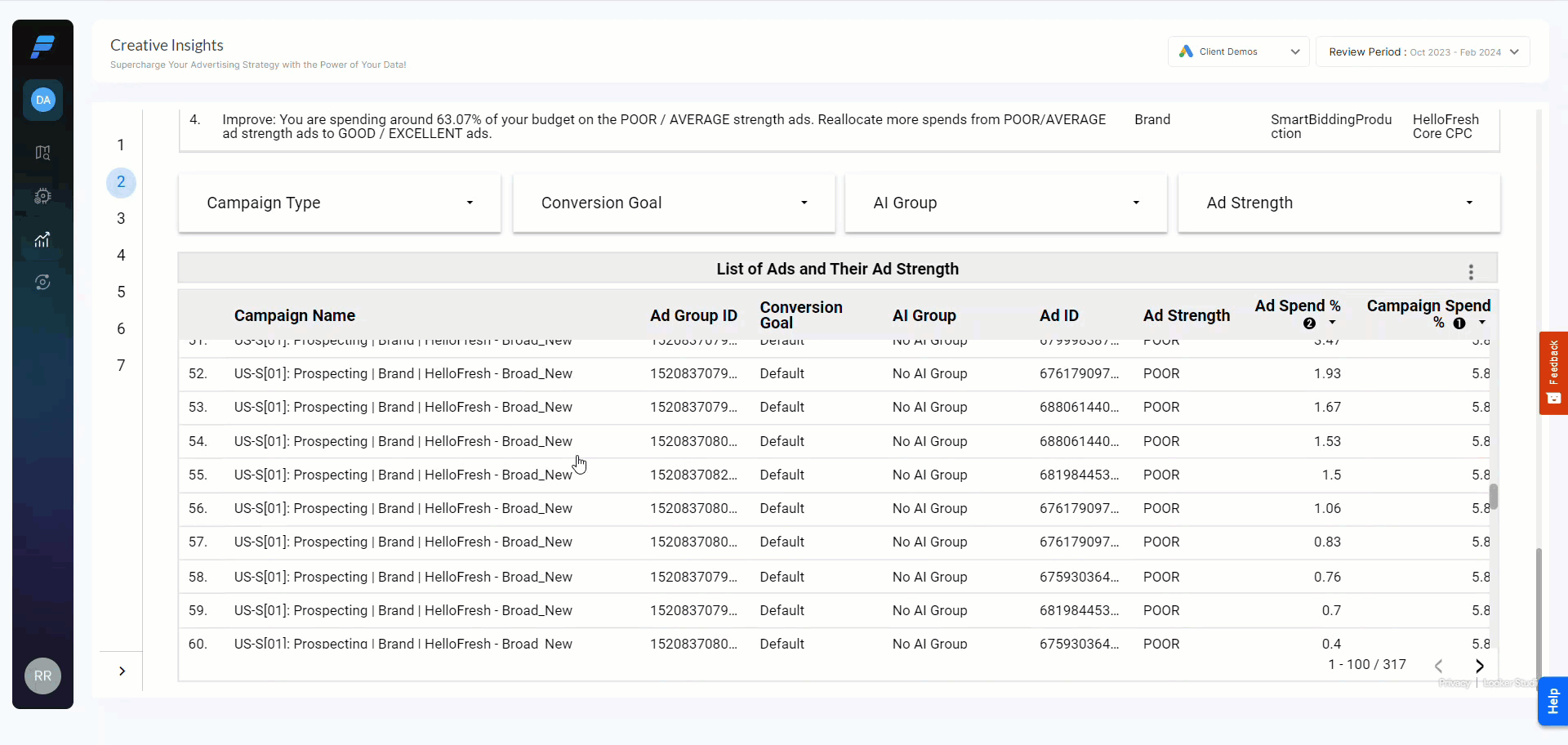The height and width of the screenshot is (745, 1568).
Task: Open the map search sidebar icon
Action: (x=42, y=153)
